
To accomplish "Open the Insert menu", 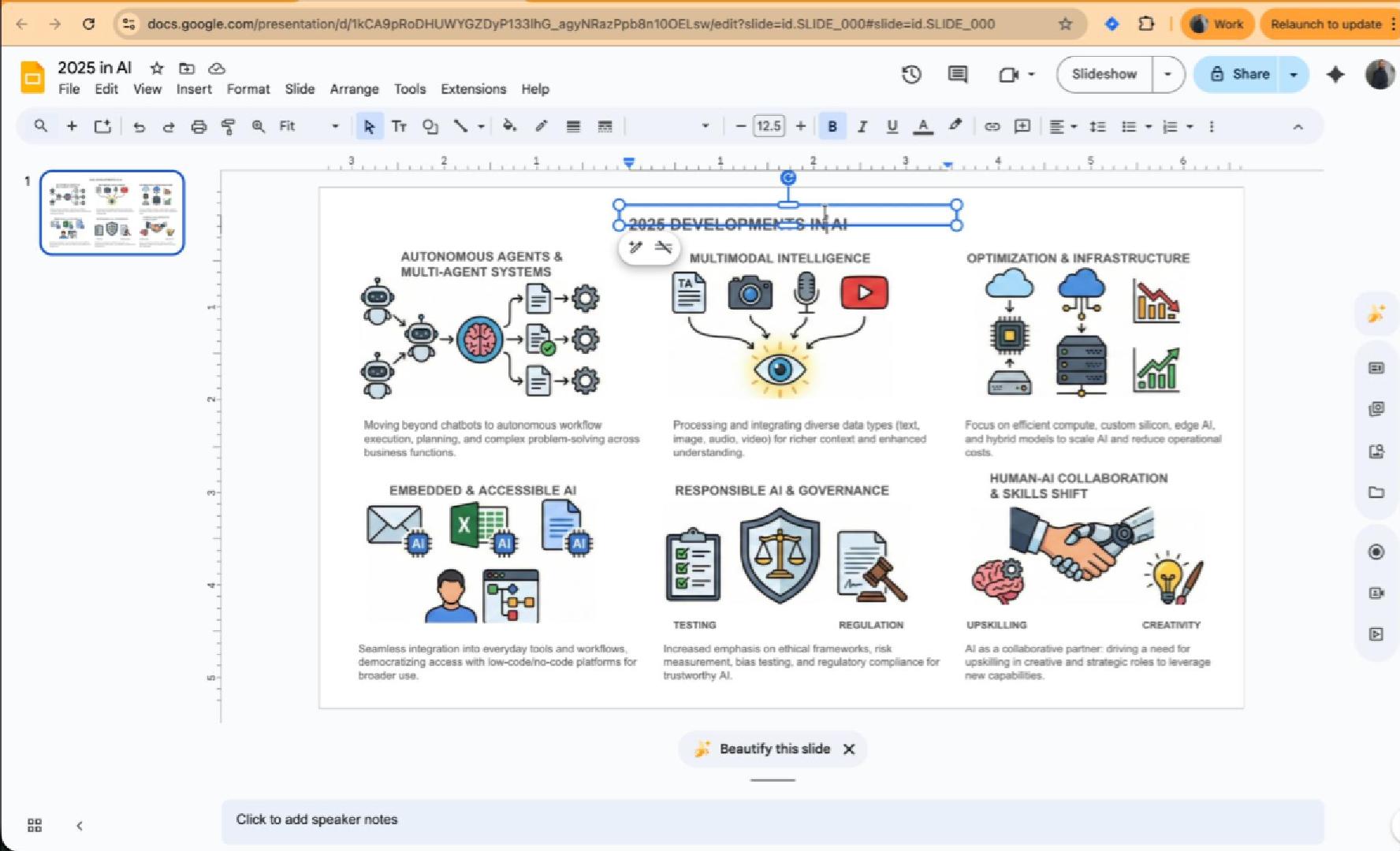I will tap(194, 89).
